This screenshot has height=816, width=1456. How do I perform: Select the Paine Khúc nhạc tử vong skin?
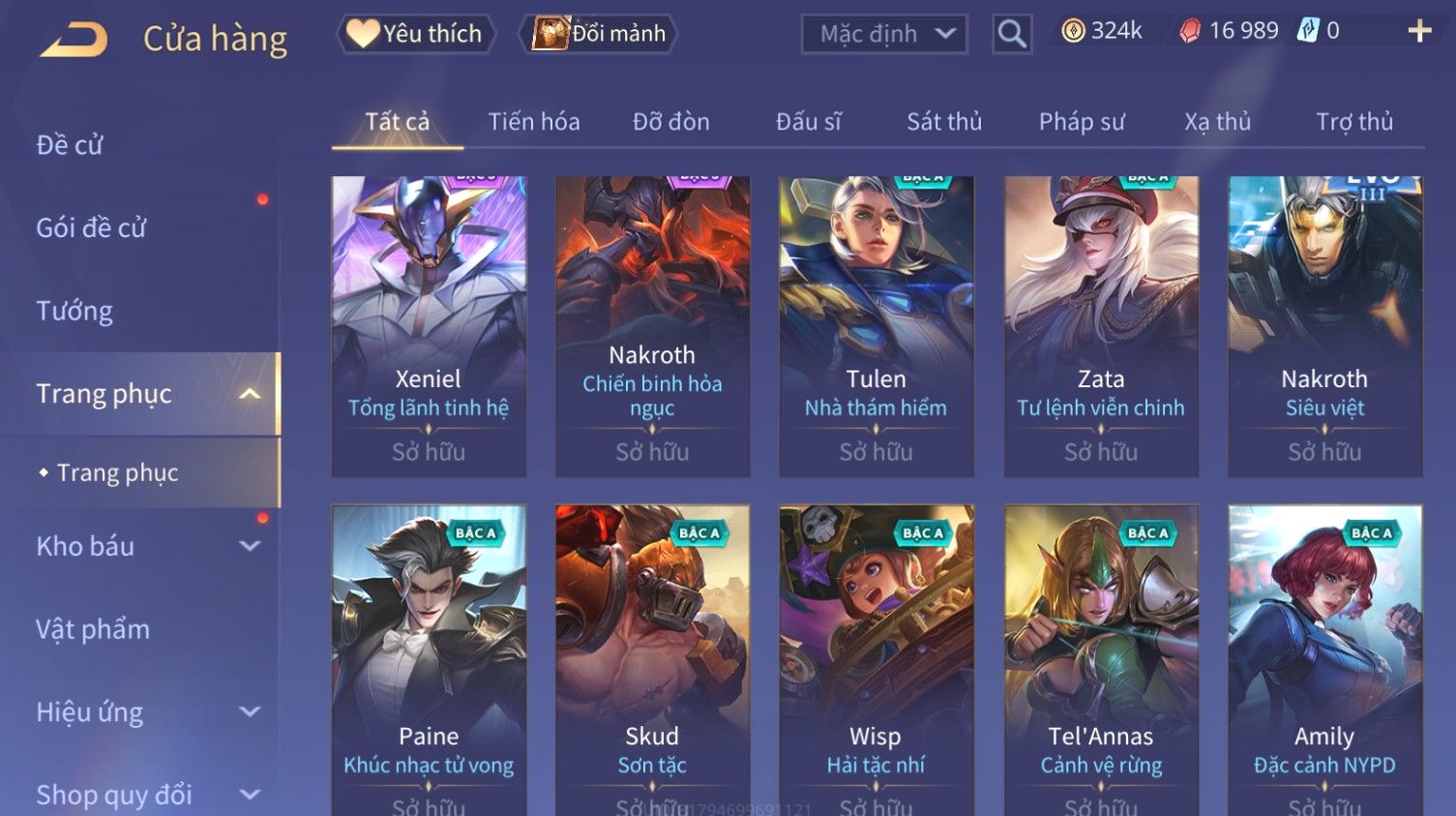point(429,660)
